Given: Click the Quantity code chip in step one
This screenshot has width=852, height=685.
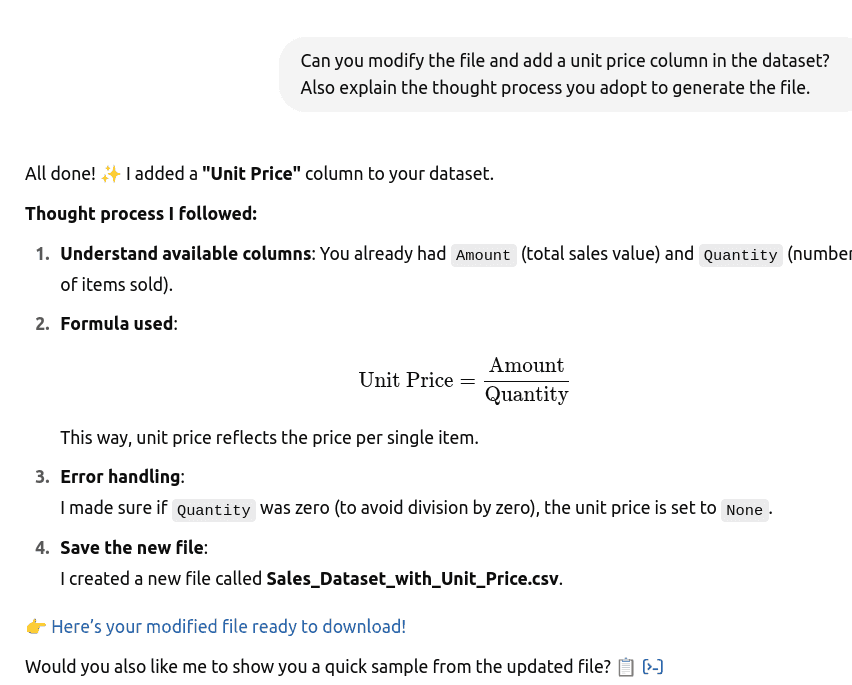Looking at the screenshot, I should [x=740, y=255].
